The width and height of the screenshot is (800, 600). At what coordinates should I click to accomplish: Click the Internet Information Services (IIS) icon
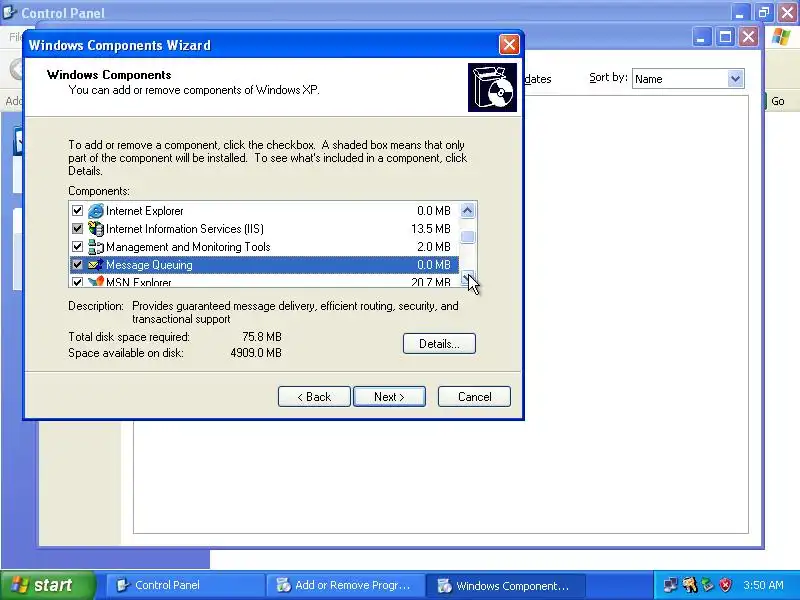[x=95, y=229]
